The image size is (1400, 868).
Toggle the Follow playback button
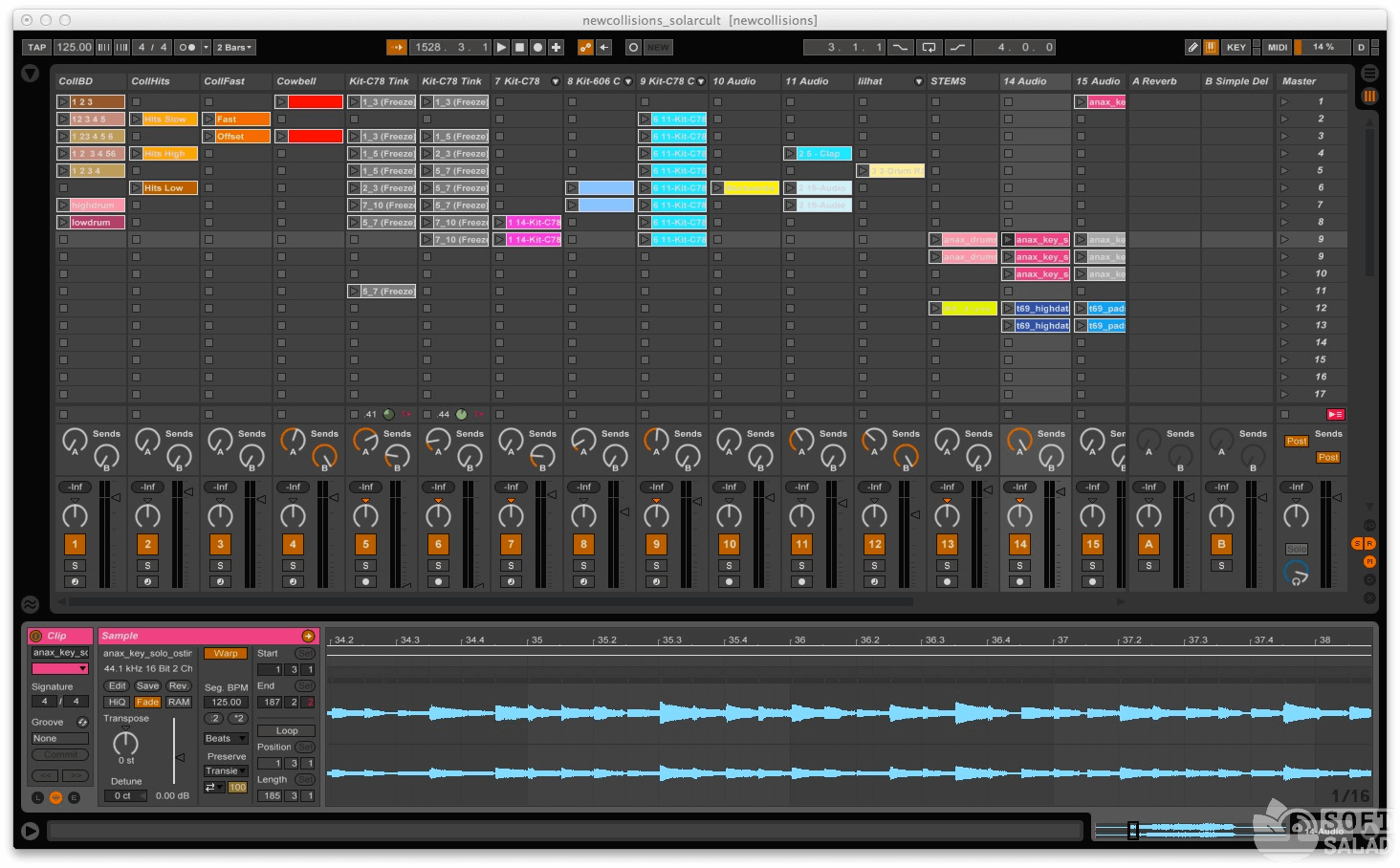coord(396,47)
